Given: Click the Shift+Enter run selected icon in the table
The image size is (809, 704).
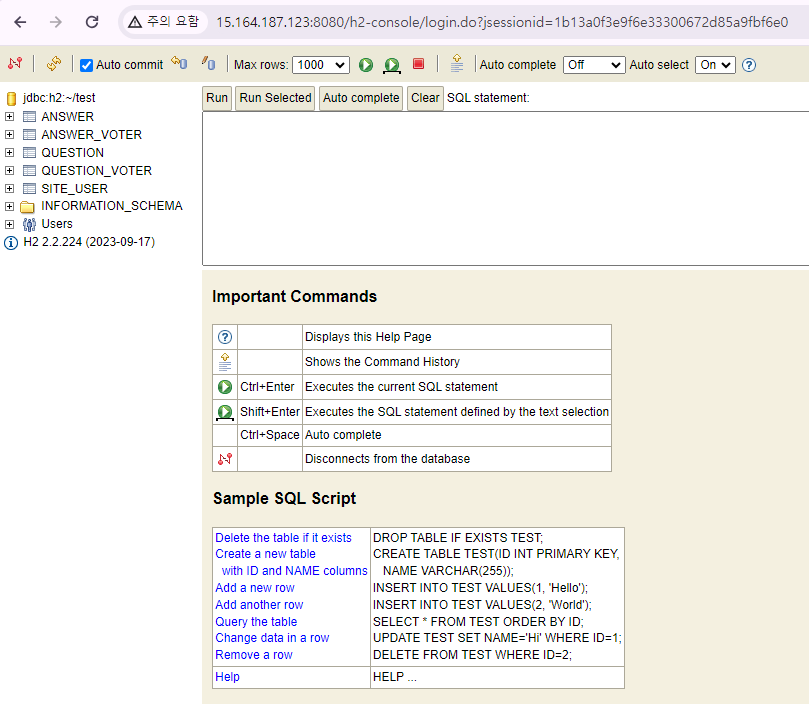Looking at the screenshot, I should (x=224, y=412).
